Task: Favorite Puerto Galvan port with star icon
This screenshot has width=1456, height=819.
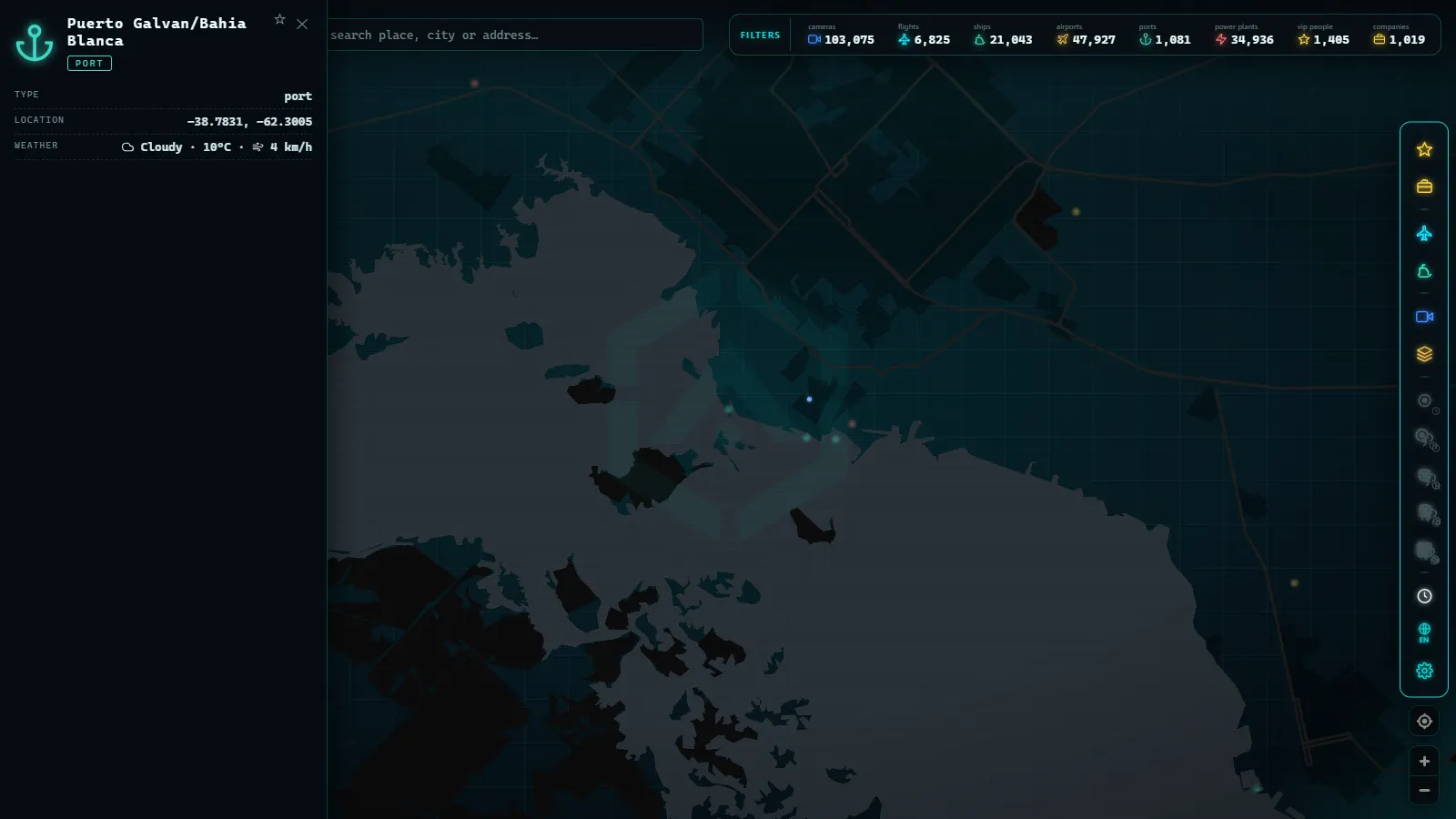Action: point(279,19)
